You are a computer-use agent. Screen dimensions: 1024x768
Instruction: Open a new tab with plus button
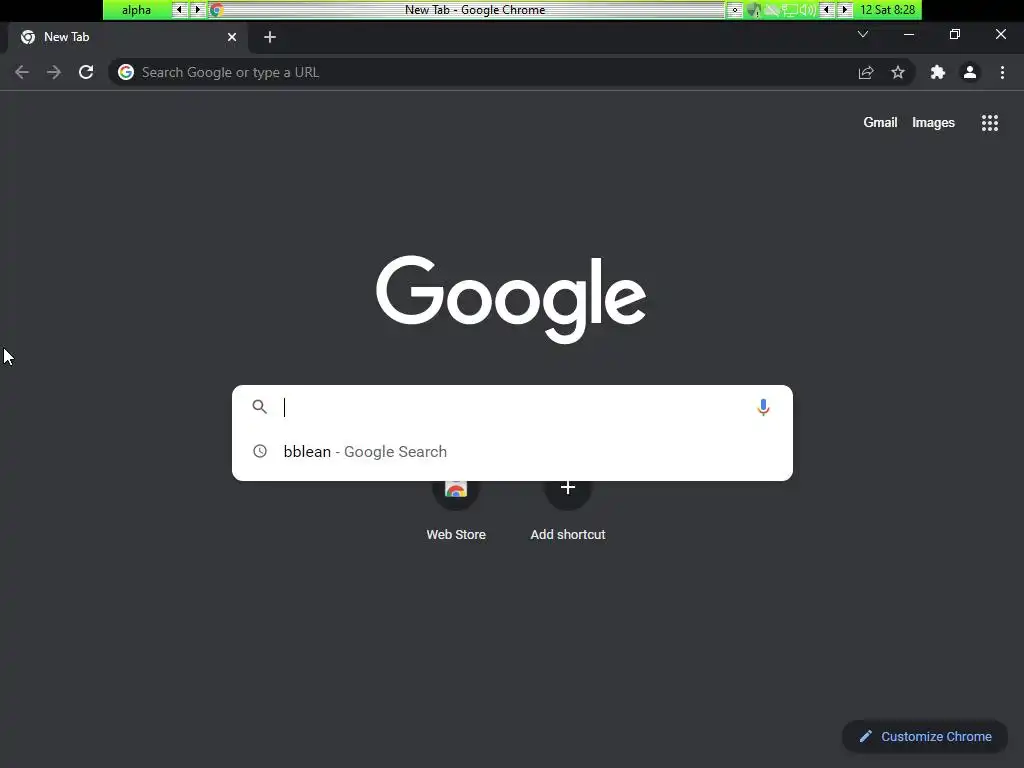pyautogui.click(x=270, y=37)
